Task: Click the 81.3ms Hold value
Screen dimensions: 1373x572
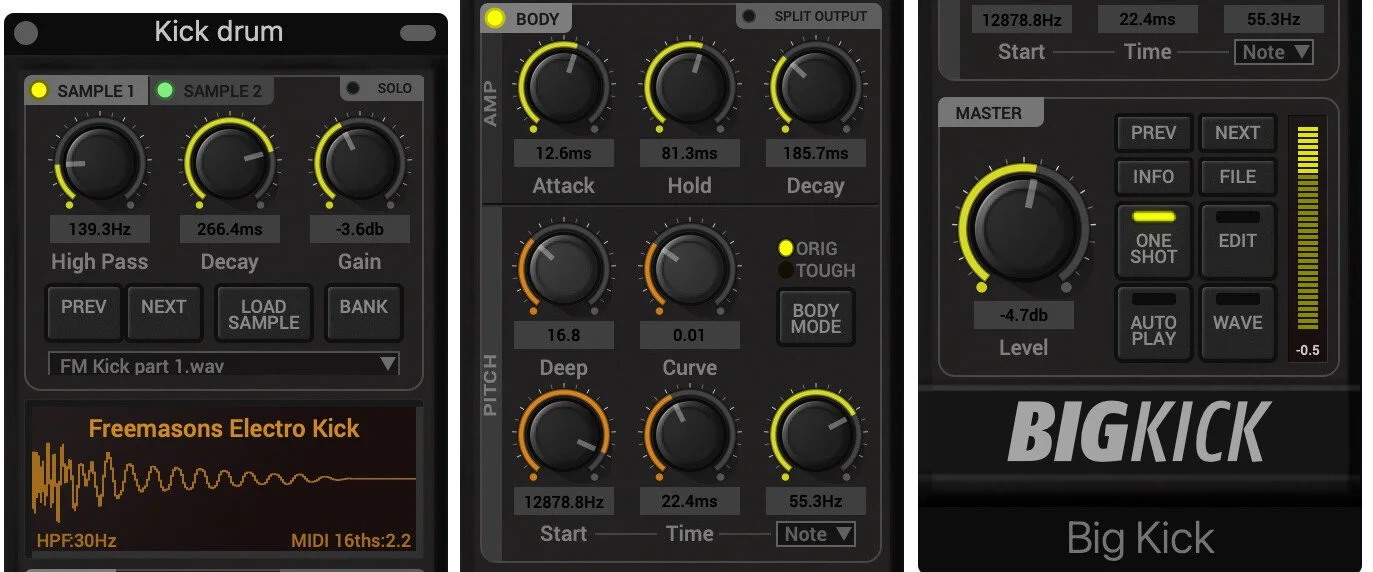Action: pyautogui.click(x=690, y=153)
